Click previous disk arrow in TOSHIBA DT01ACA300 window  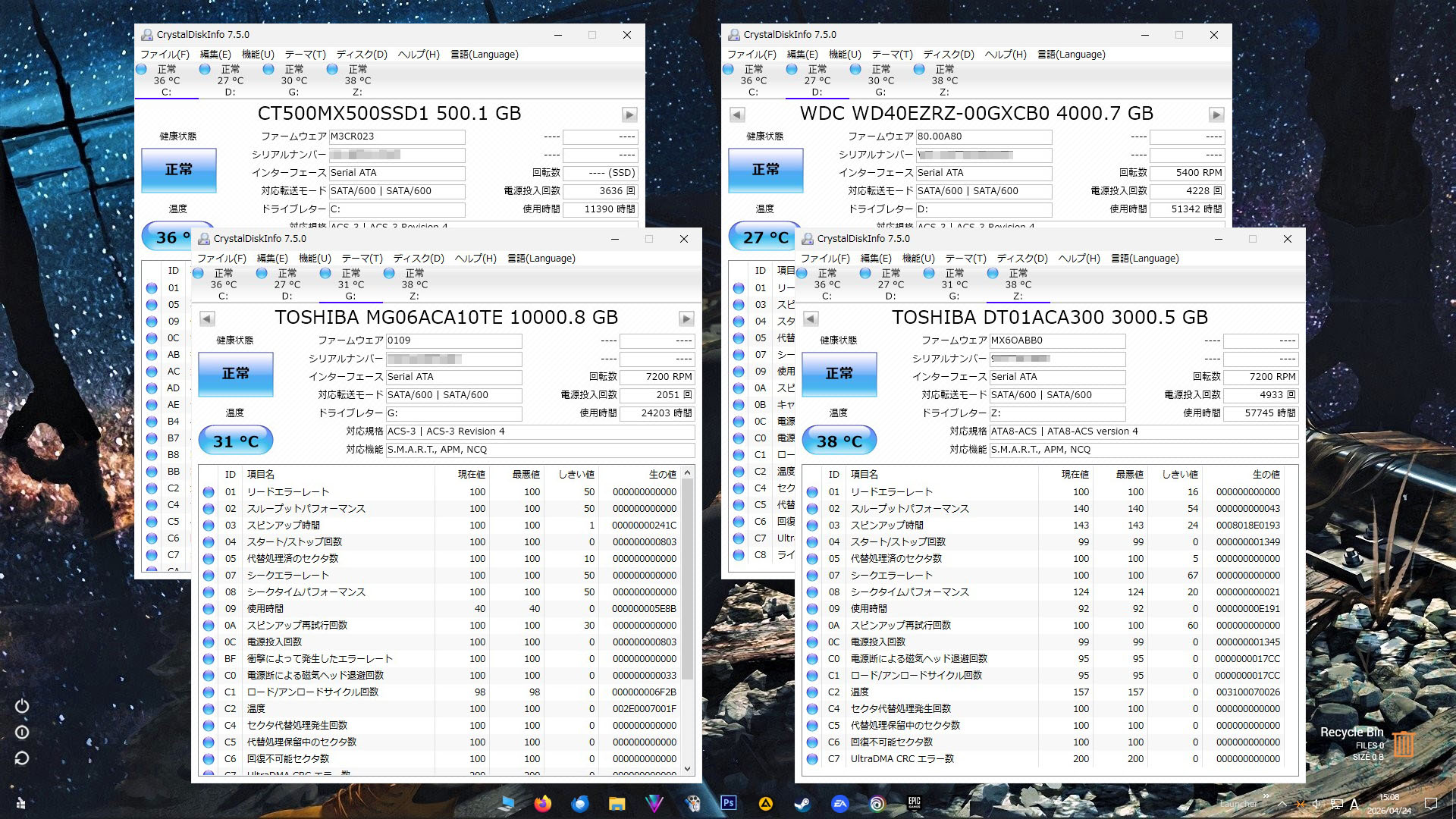tap(811, 318)
